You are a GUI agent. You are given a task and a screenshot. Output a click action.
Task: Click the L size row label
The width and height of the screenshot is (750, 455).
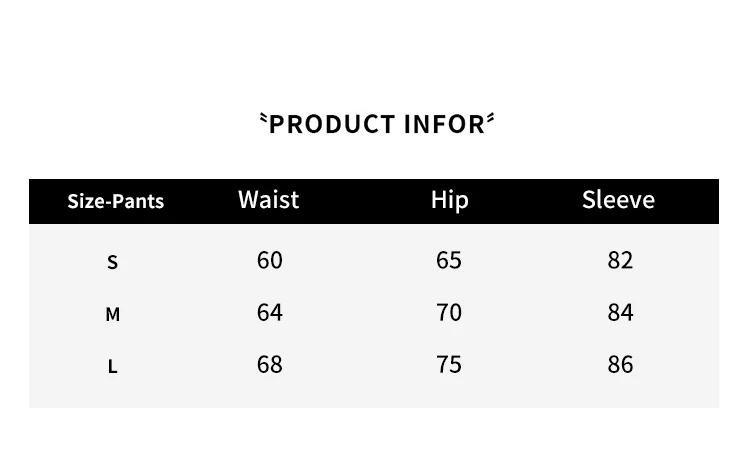[x=112, y=367]
